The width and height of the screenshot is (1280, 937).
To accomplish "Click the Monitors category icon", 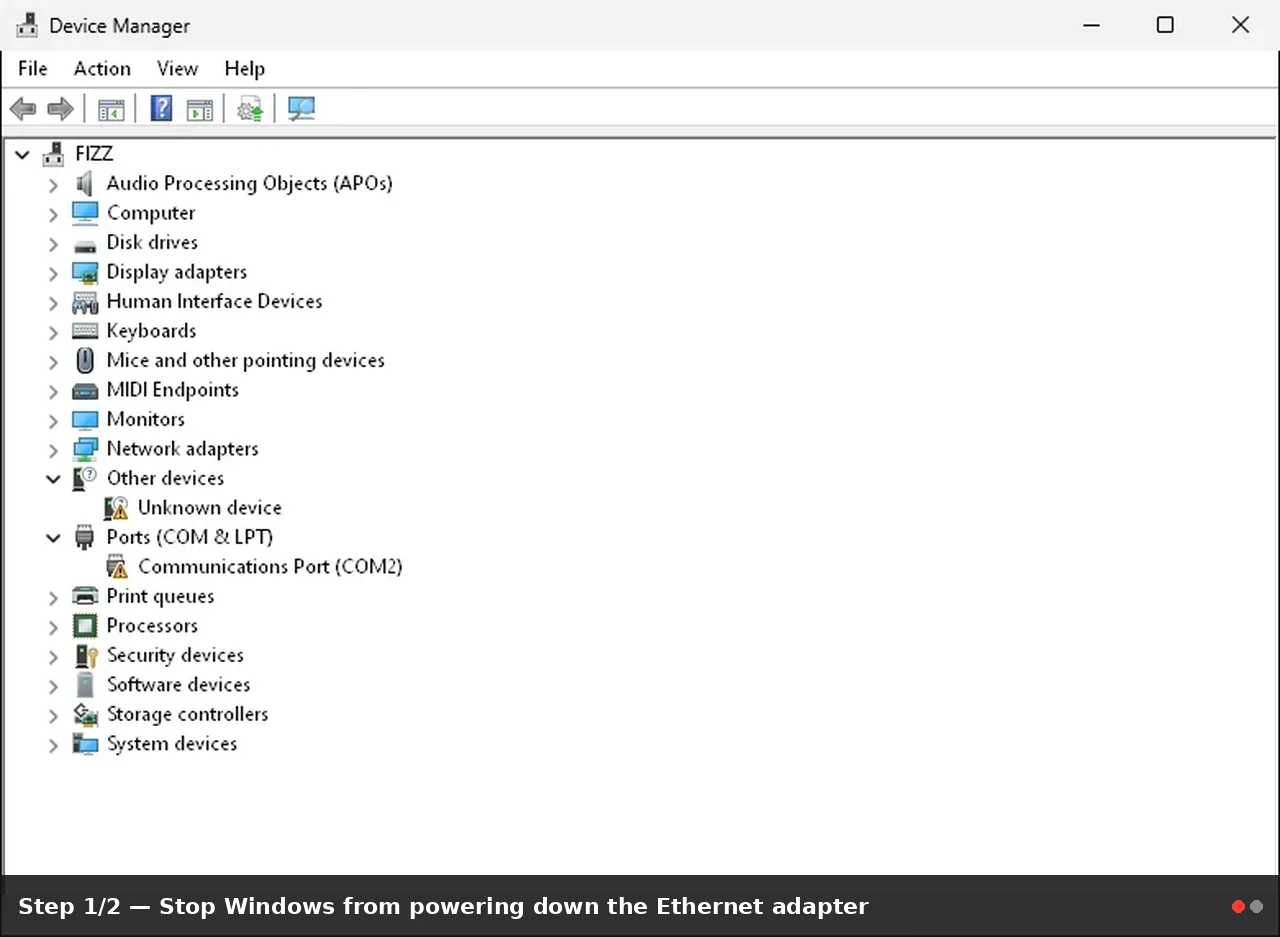I will point(85,419).
